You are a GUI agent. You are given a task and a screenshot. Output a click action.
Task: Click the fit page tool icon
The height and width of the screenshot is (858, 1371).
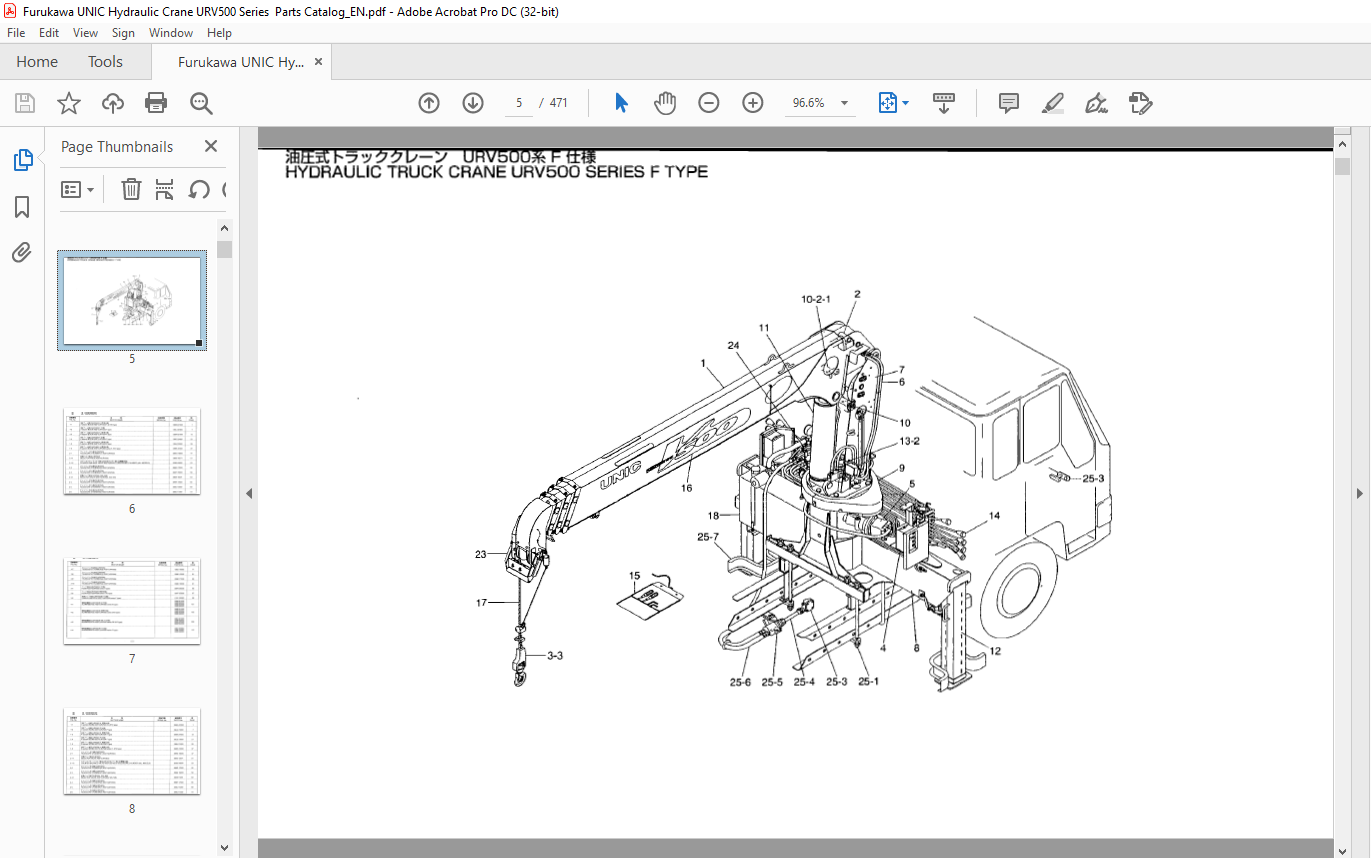(887, 103)
